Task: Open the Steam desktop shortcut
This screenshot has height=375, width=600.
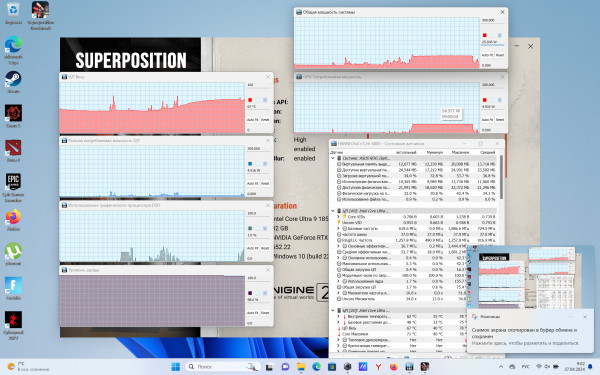Action: click(13, 82)
